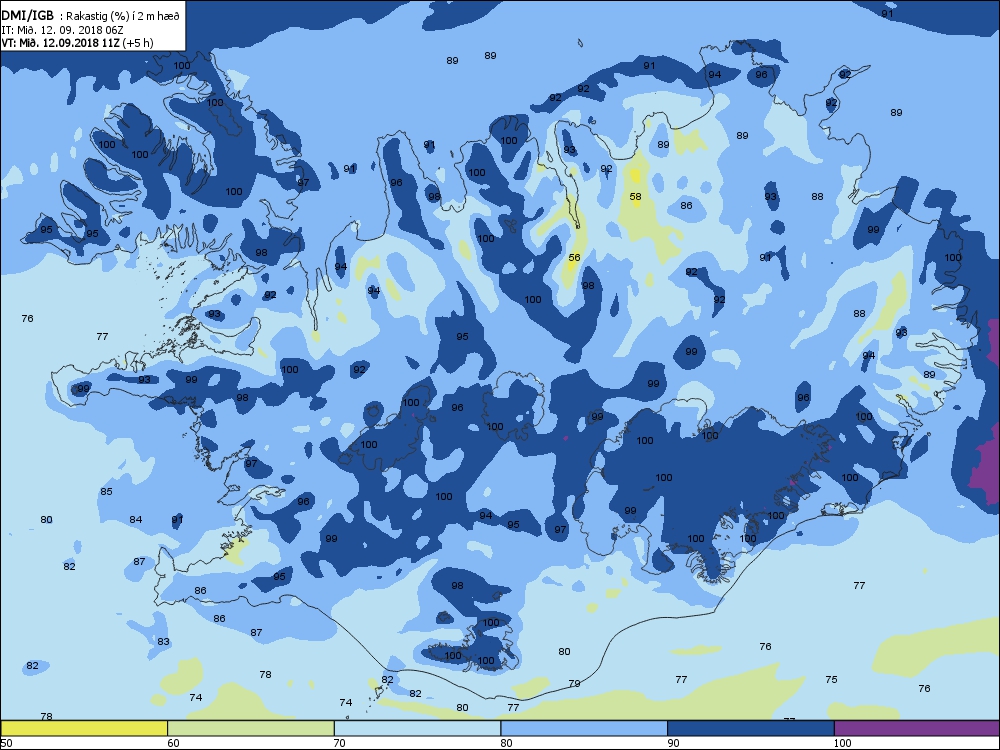Image resolution: width=1000 pixels, height=750 pixels.
Task: Click the legend scale label "50"
Action: pos(6,742)
